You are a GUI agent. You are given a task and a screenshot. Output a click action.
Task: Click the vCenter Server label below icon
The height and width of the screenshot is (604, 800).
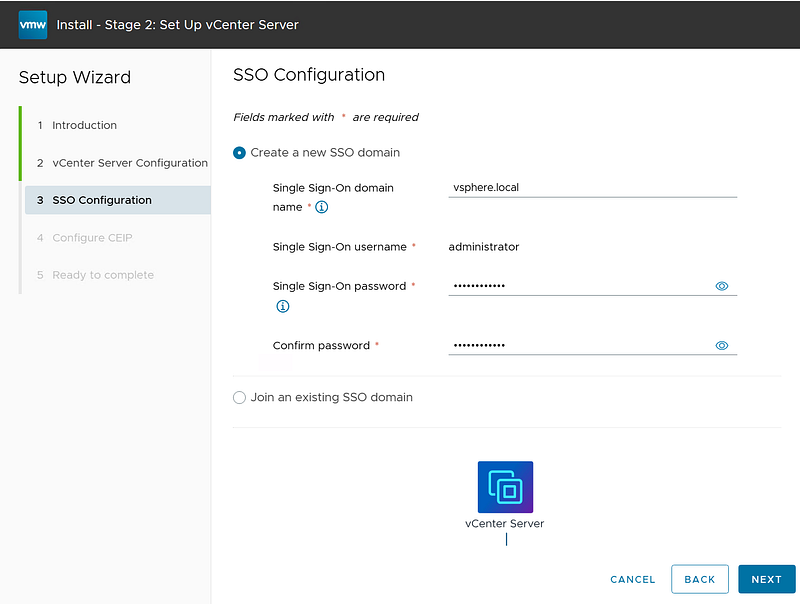pyautogui.click(x=505, y=523)
